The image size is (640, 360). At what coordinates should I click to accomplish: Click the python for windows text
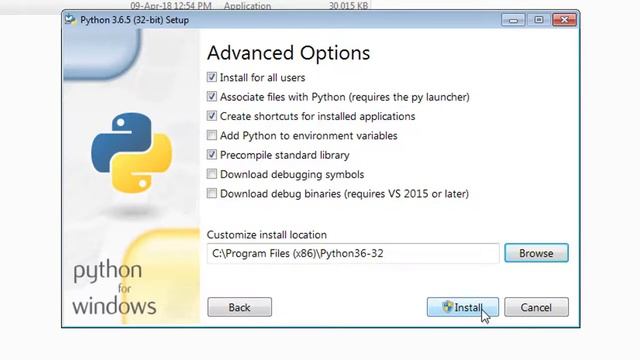(x=114, y=288)
